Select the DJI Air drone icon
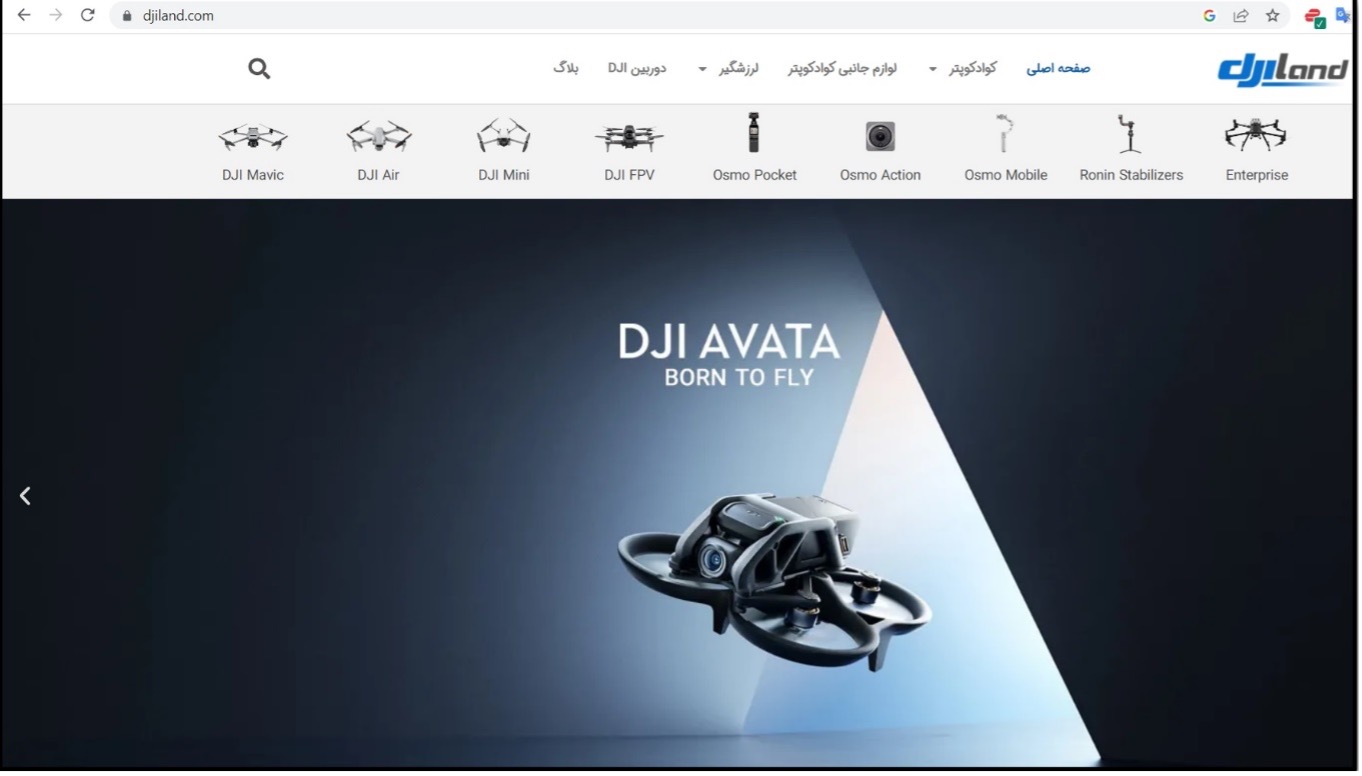Screen dimensions: 1362x776 pyautogui.click(x=378, y=136)
